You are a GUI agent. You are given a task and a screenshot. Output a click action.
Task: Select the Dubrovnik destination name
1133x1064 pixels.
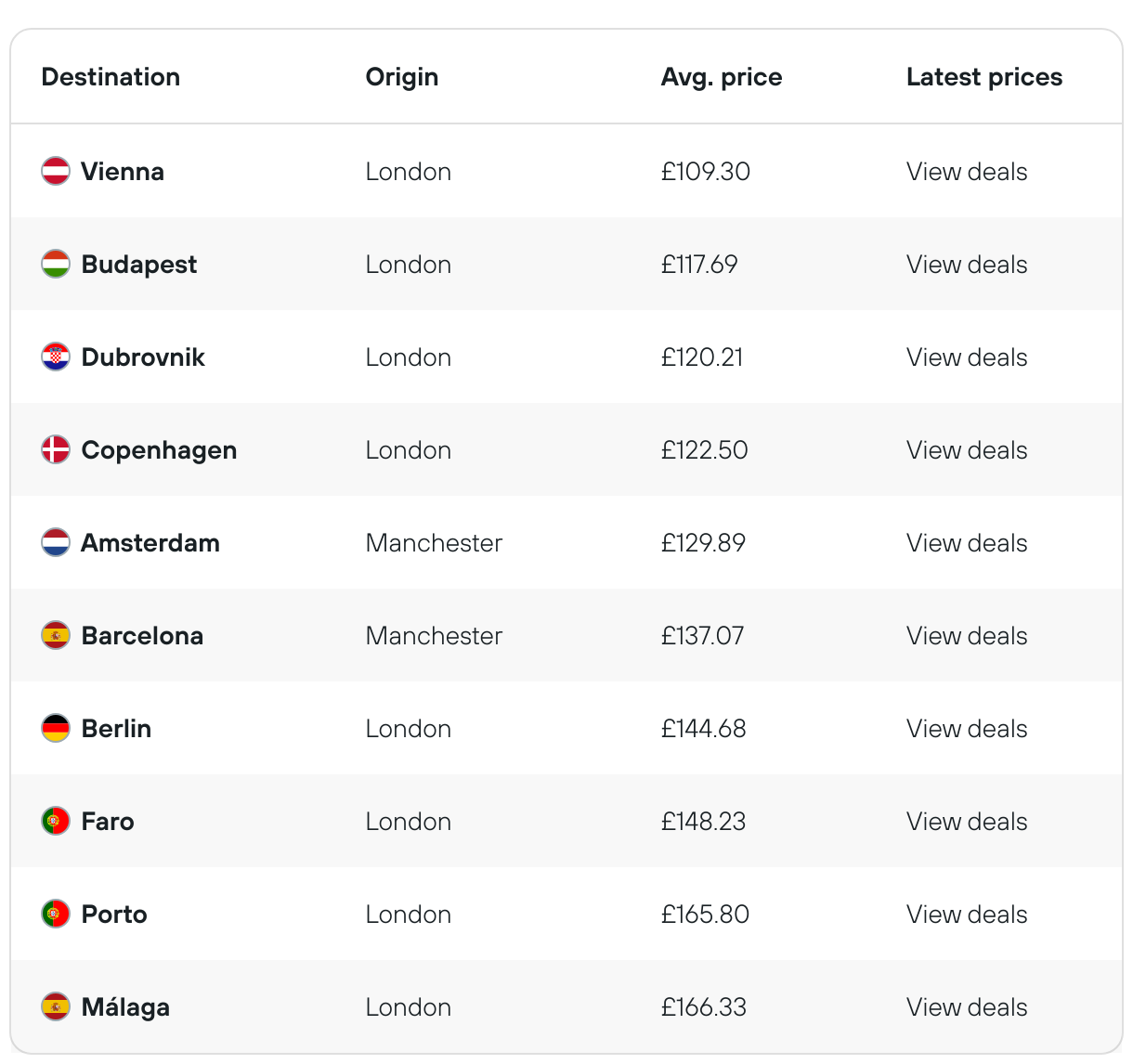coord(143,357)
